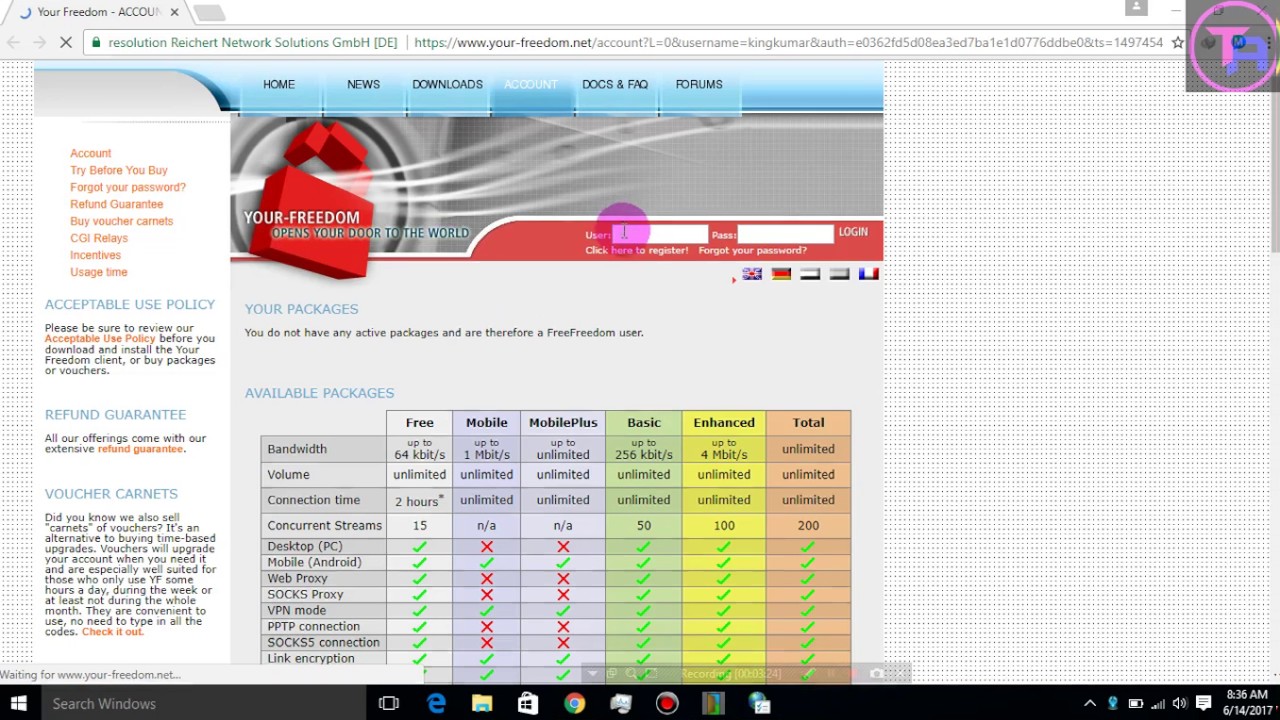Switch to Google Chrome on the taskbar
The image size is (1280, 720).
pyautogui.click(x=574, y=703)
